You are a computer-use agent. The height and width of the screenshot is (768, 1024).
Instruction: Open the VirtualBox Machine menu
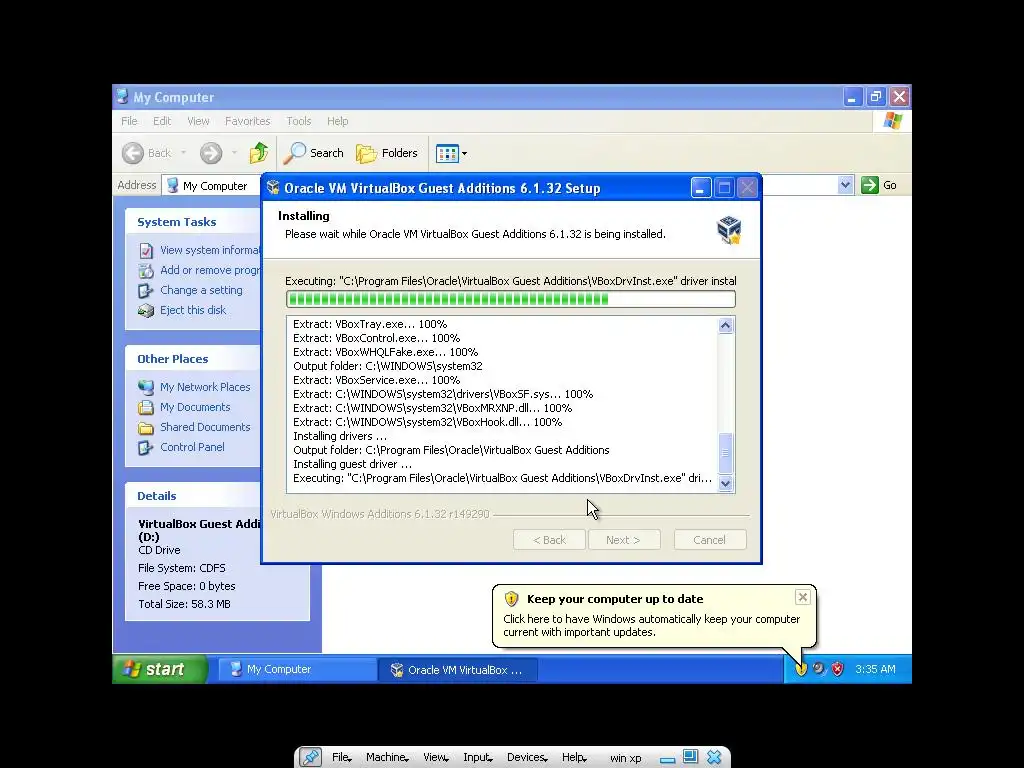pyautogui.click(x=387, y=758)
